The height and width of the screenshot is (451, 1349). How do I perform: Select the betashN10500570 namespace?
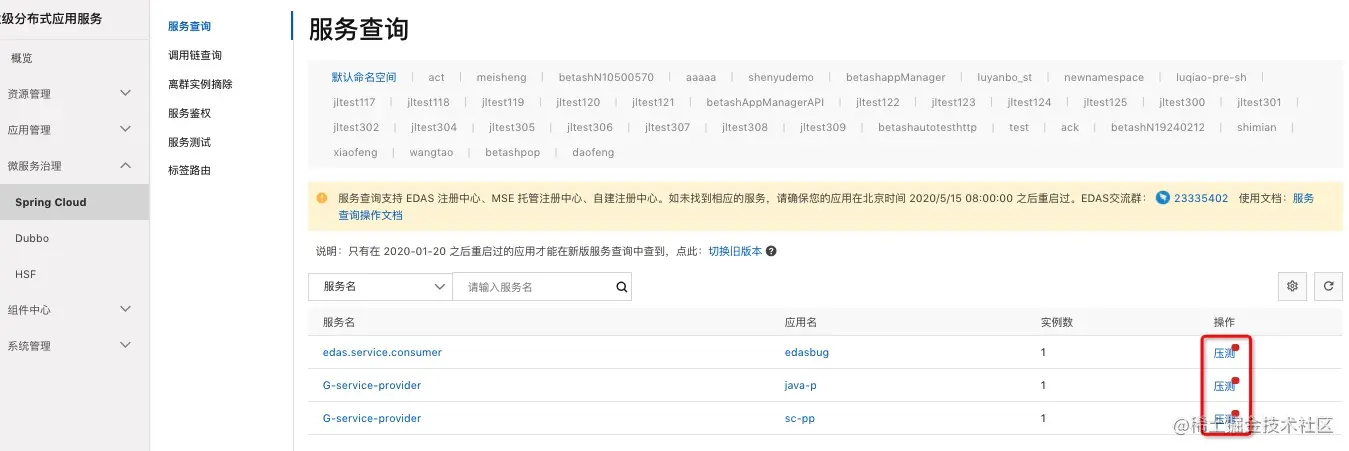click(x=606, y=77)
